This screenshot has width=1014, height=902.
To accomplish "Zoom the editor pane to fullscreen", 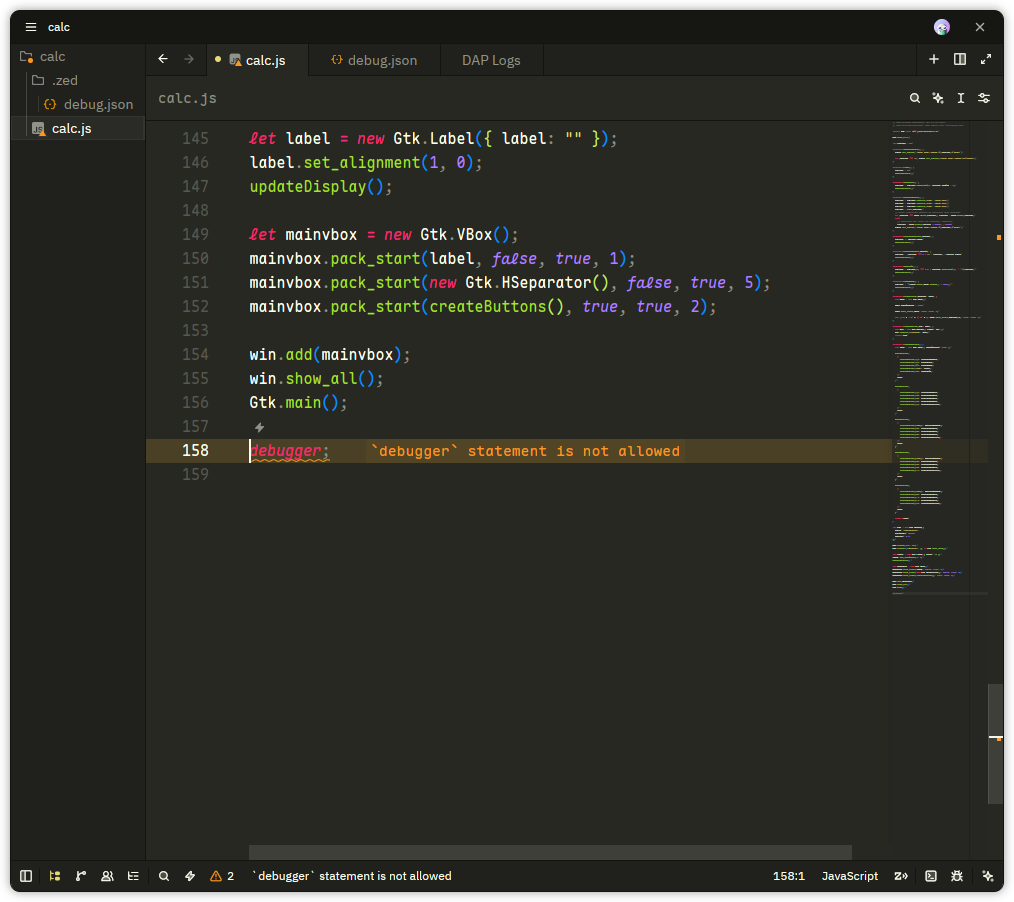I will [x=986, y=59].
